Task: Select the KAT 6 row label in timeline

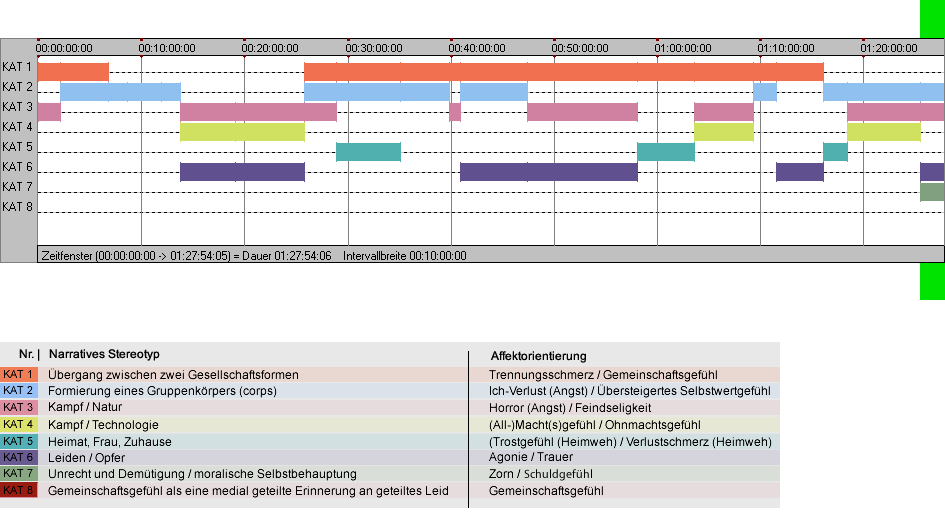Action: (x=17, y=166)
